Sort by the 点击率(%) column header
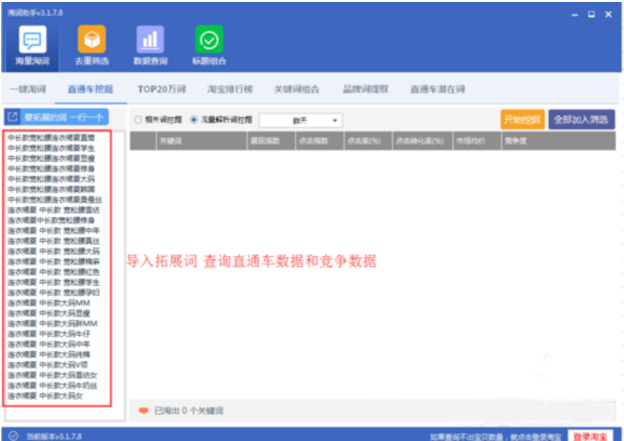624x441 pixels. [368, 141]
